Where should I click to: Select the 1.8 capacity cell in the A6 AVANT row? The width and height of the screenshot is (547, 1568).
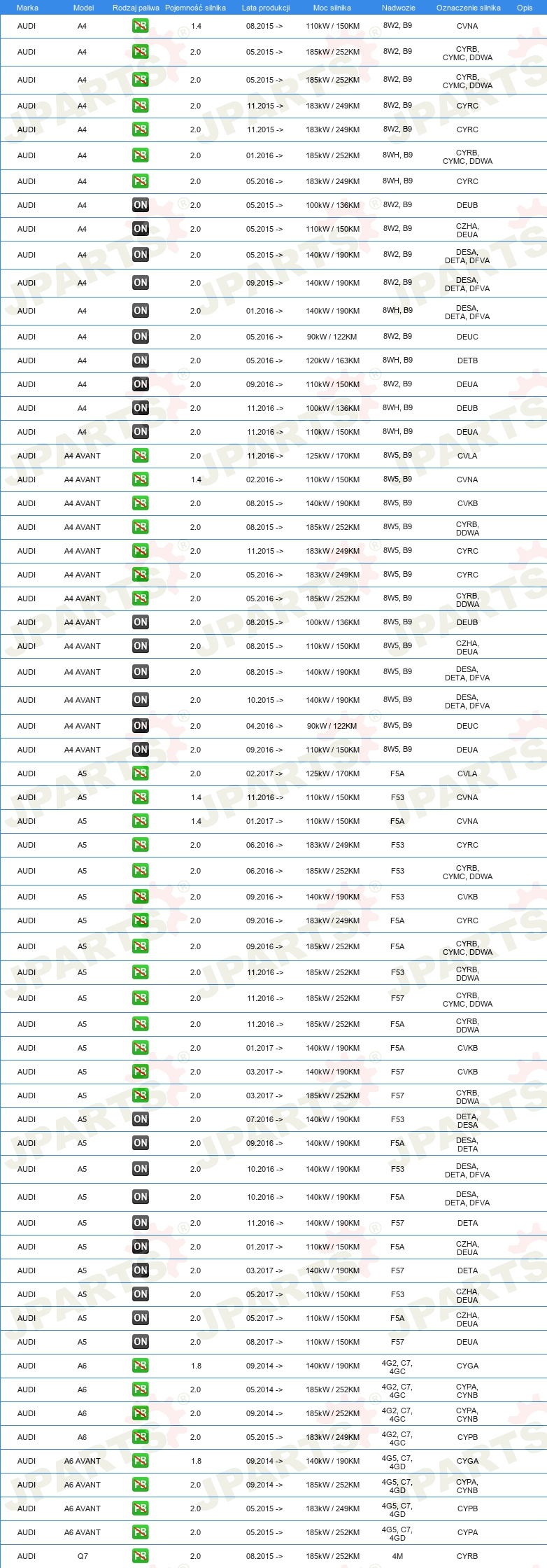[x=196, y=1461]
